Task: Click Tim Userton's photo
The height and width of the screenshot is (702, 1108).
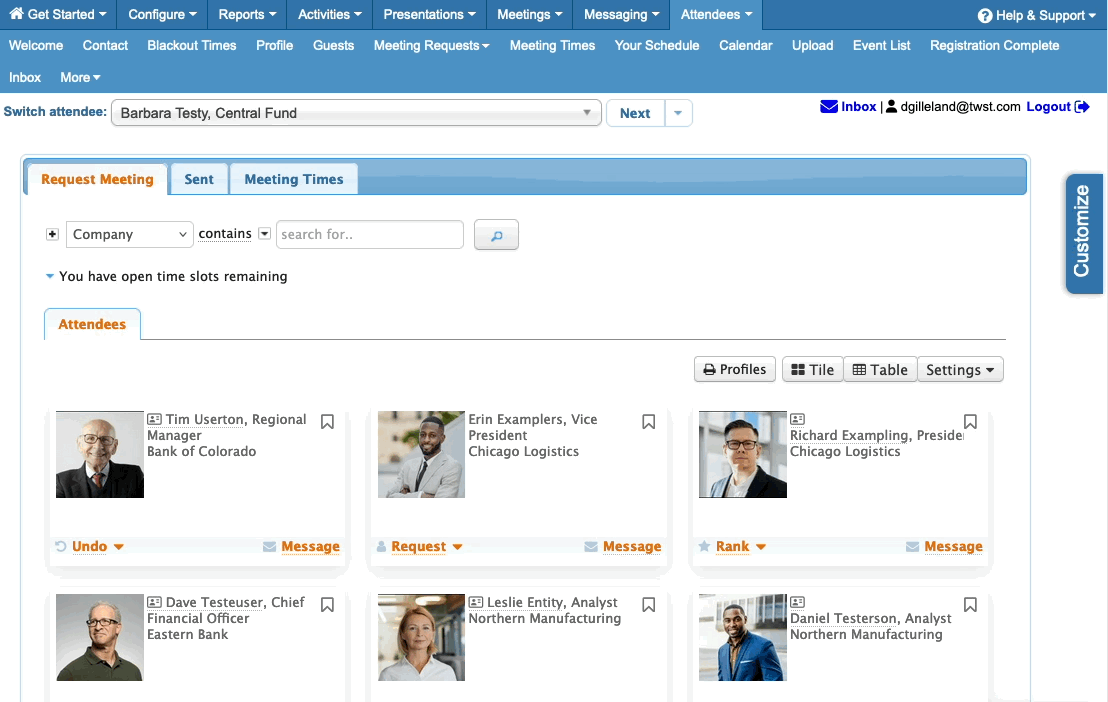Action: pos(100,455)
